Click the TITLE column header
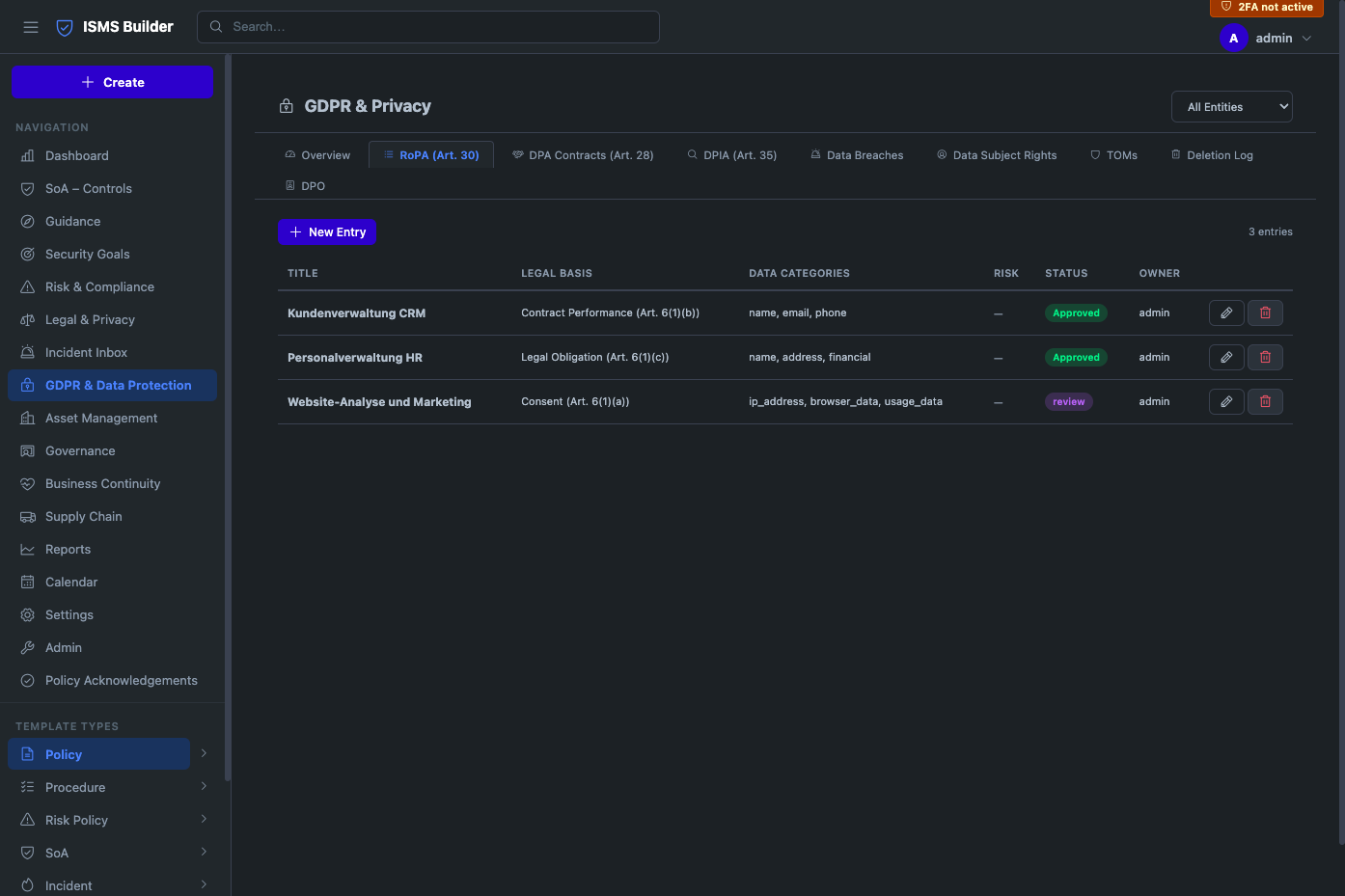Screen dimensions: 1345x896 coord(303,273)
